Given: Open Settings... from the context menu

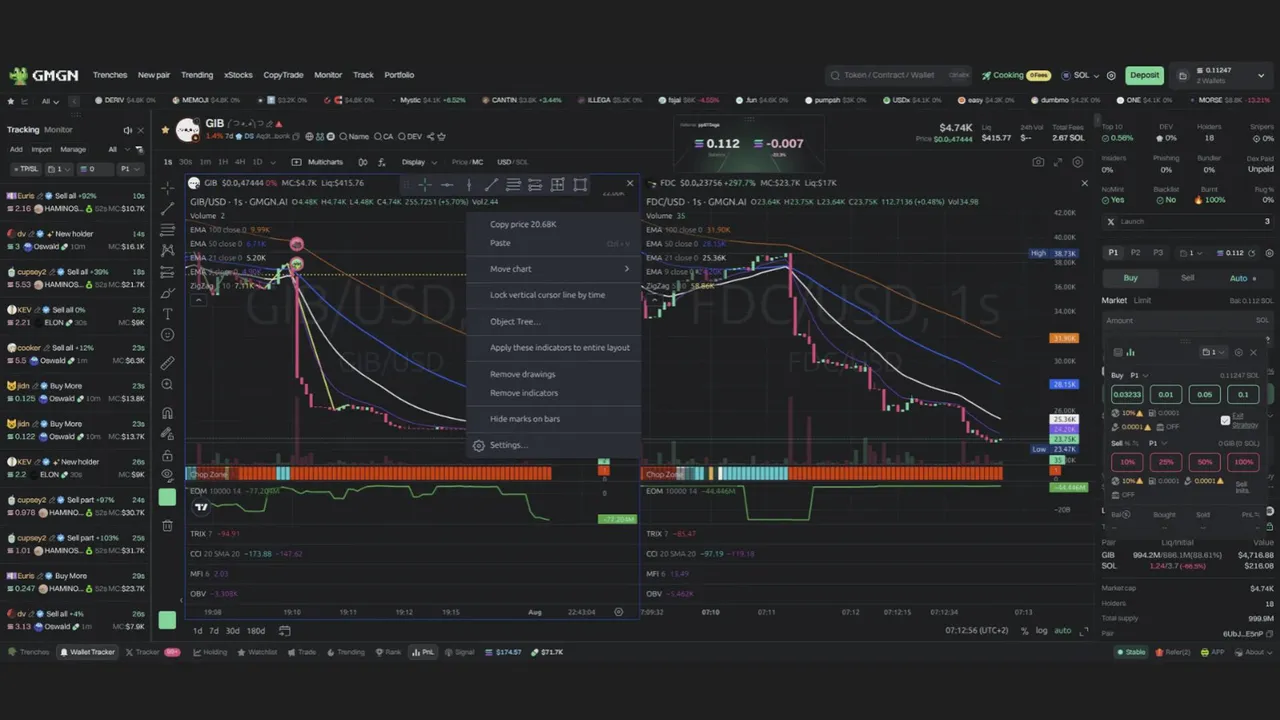Looking at the screenshot, I should pos(508,445).
